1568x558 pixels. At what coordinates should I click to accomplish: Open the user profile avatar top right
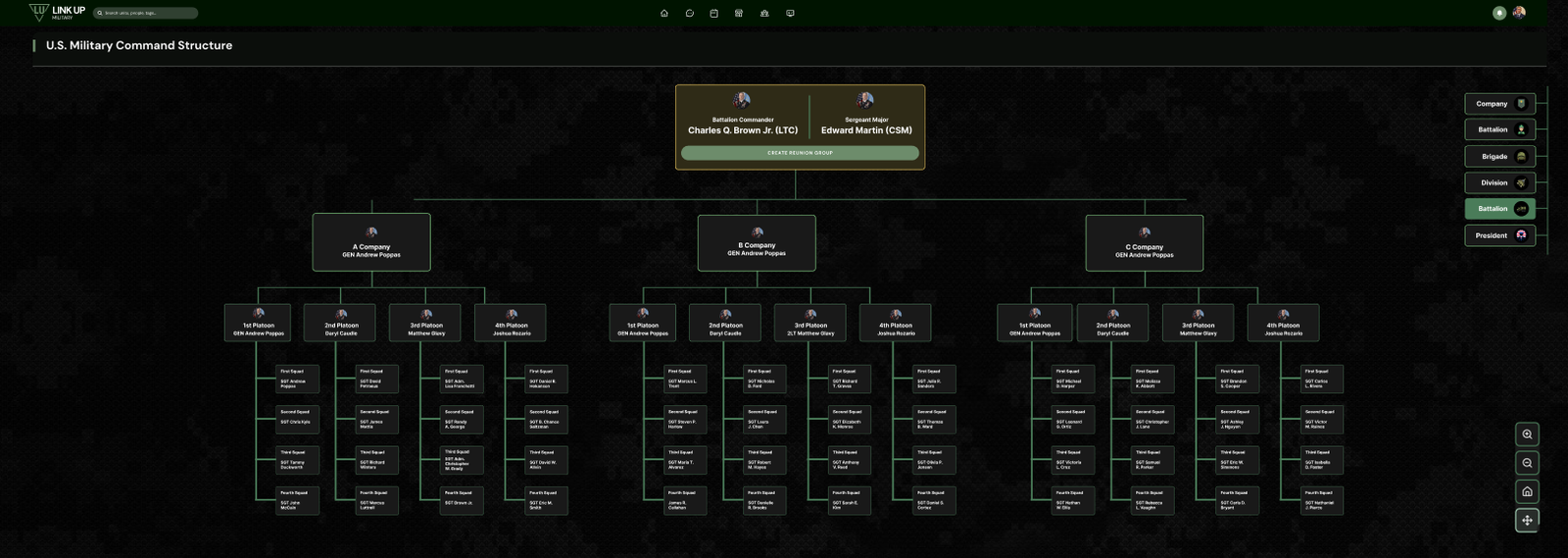tap(1519, 13)
